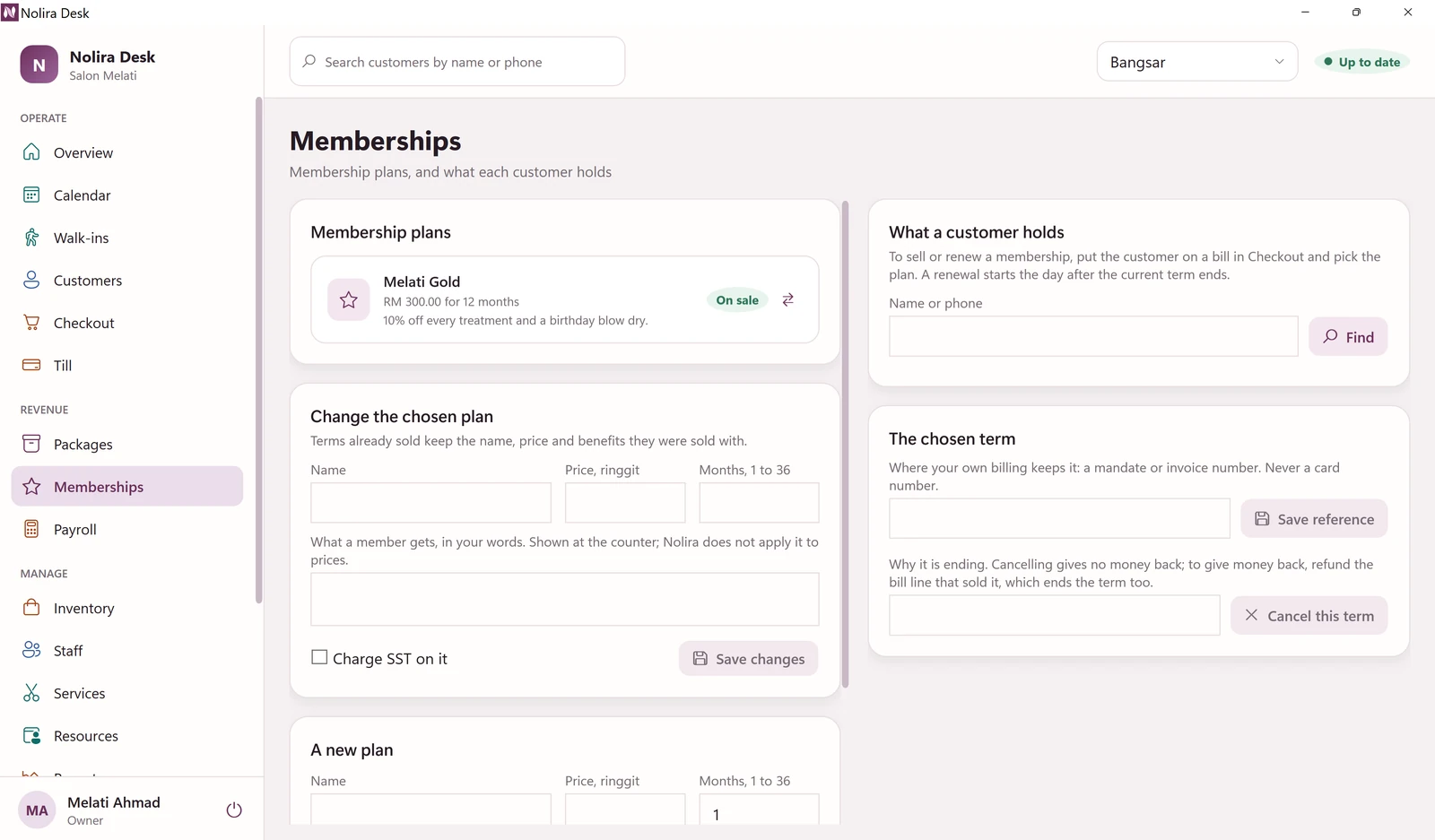Click the Name field in Change the chosen plan
Viewport: 1435px width, 840px height.
click(x=430, y=503)
